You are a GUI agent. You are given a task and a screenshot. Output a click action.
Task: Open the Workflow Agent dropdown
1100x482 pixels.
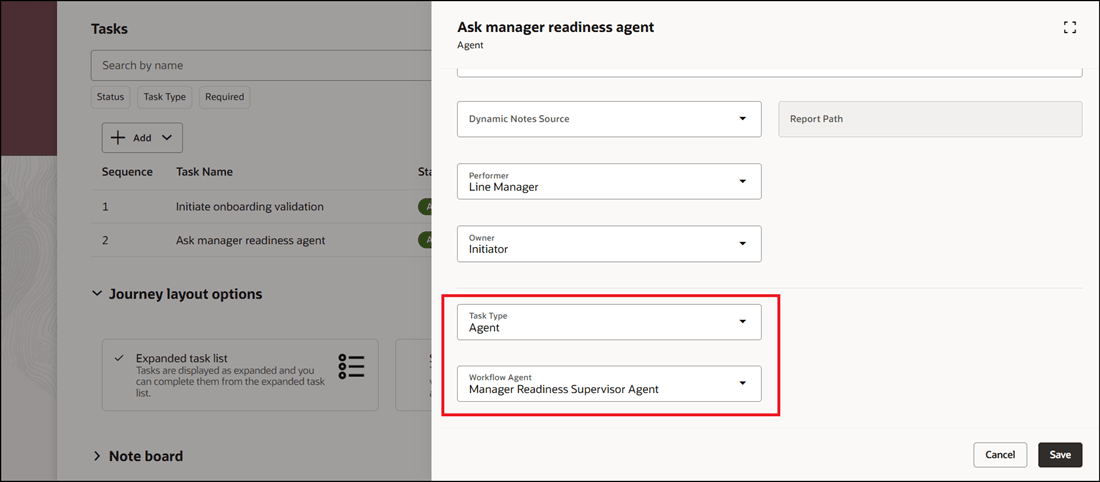(x=609, y=383)
